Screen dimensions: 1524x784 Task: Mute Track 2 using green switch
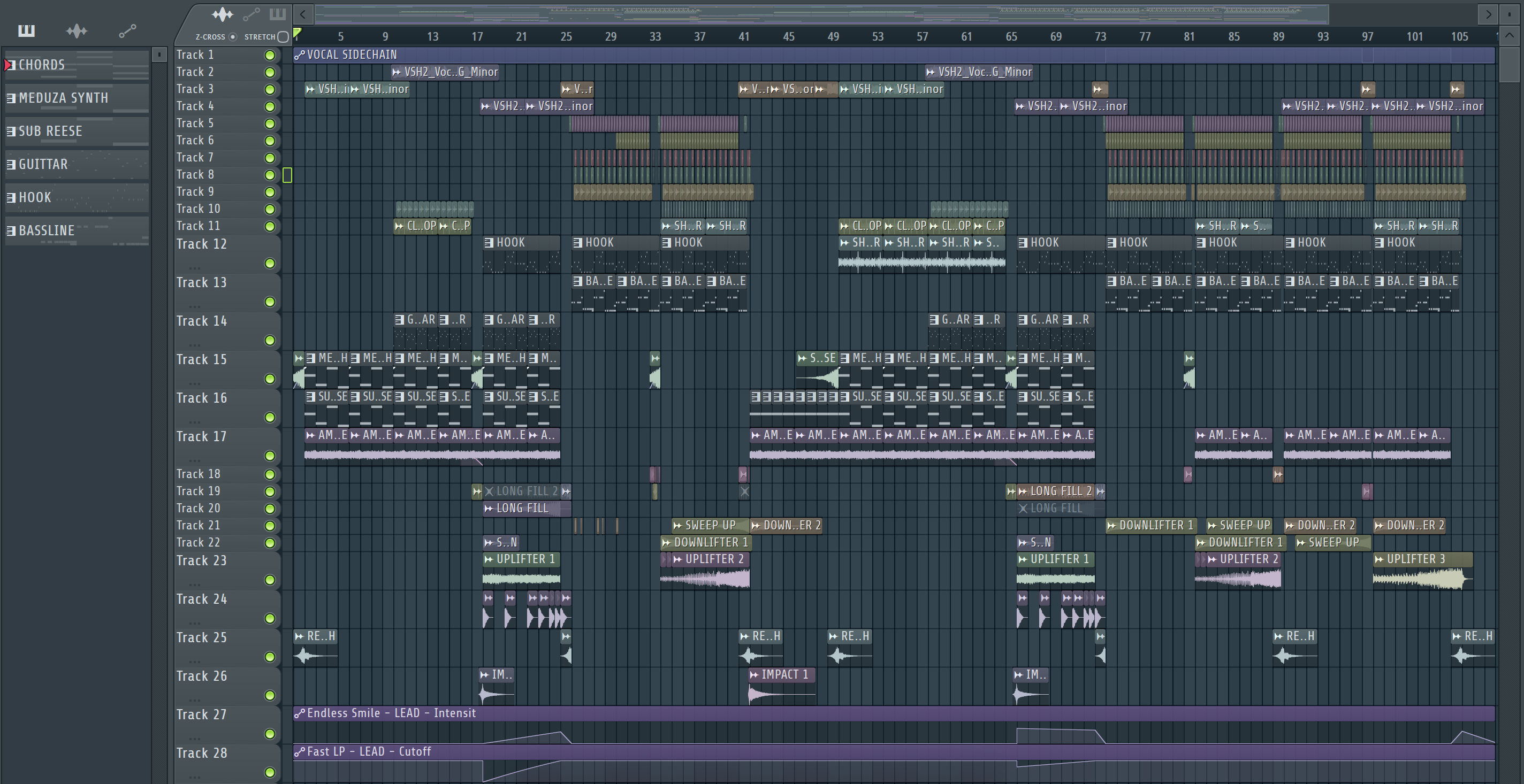(x=270, y=72)
